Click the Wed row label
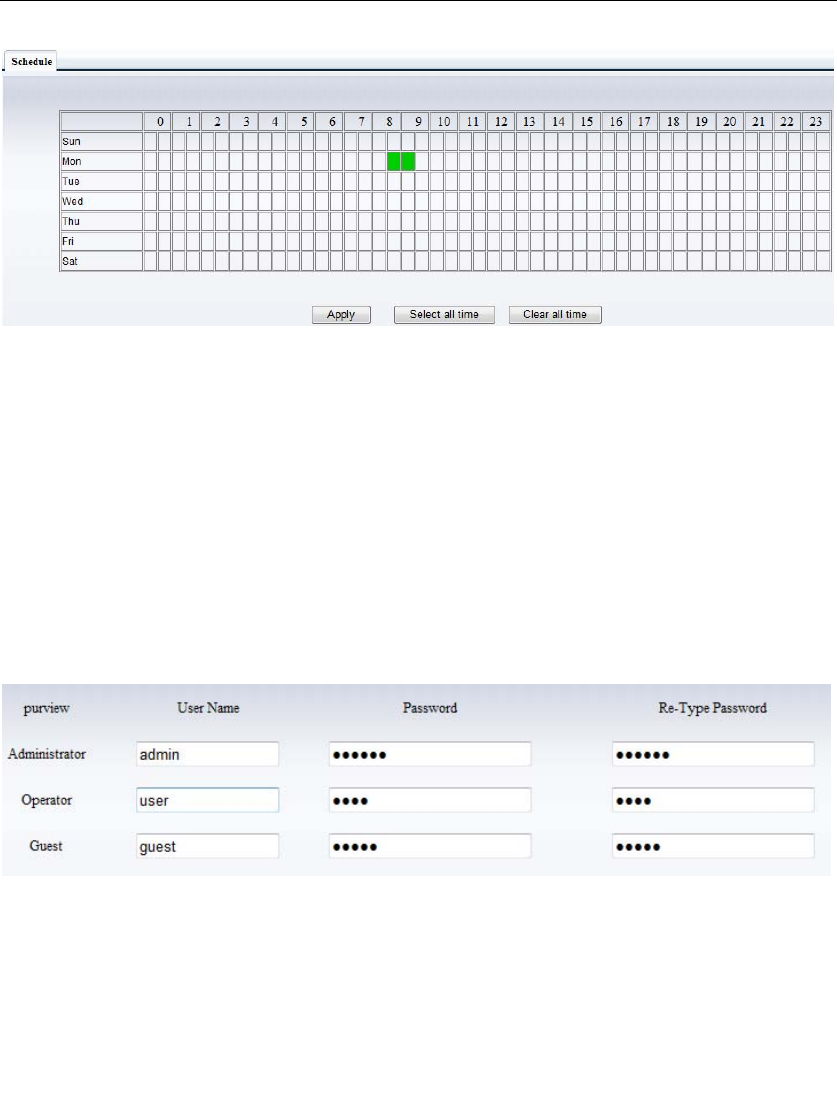 (x=72, y=202)
